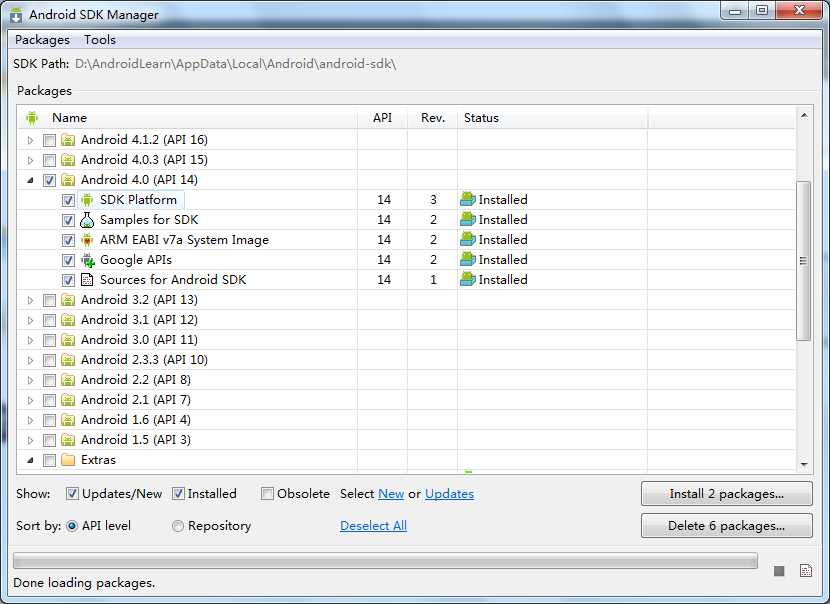Screen dimensions: 830x604
Task: Expand the Android 2.3.3 (API 10) node
Action: pos(30,360)
